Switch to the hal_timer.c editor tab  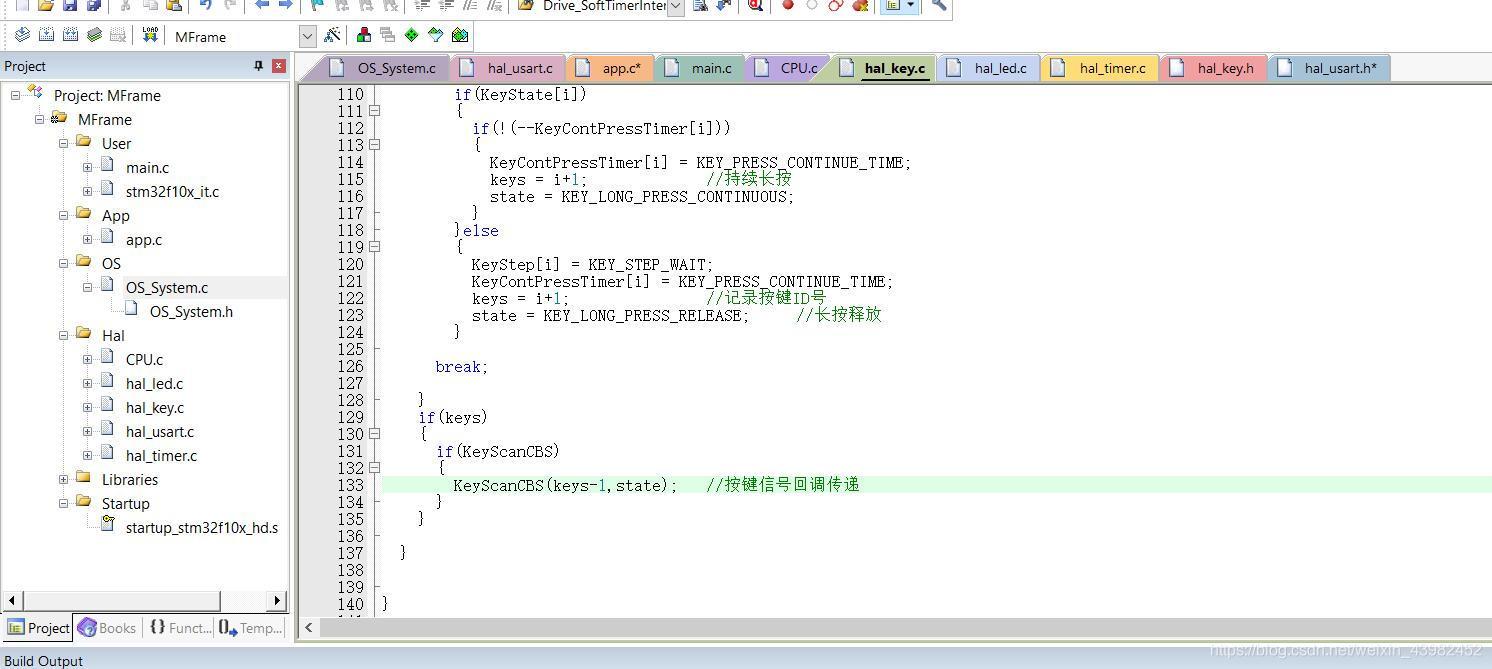pyautogui.click(x=1100, y=68)
